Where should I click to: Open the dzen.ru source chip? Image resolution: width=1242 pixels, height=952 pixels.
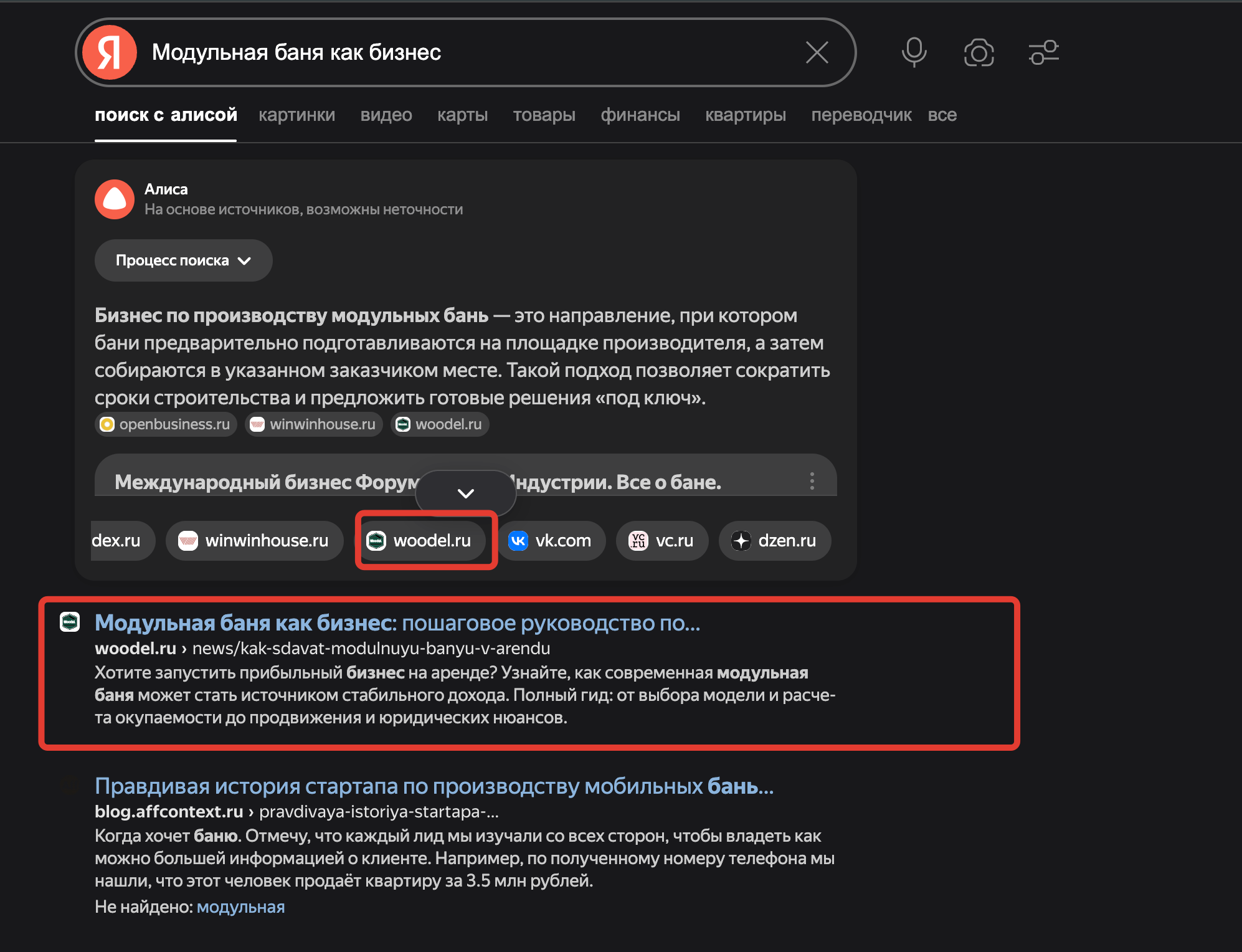tap(774, 541)
